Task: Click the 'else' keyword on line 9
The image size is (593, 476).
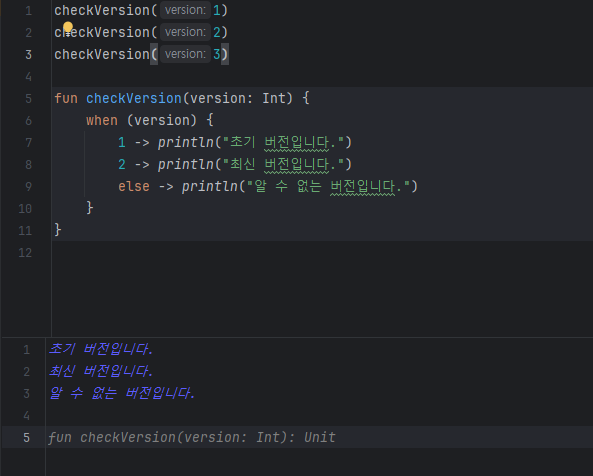Action: [x=134, y=186]
